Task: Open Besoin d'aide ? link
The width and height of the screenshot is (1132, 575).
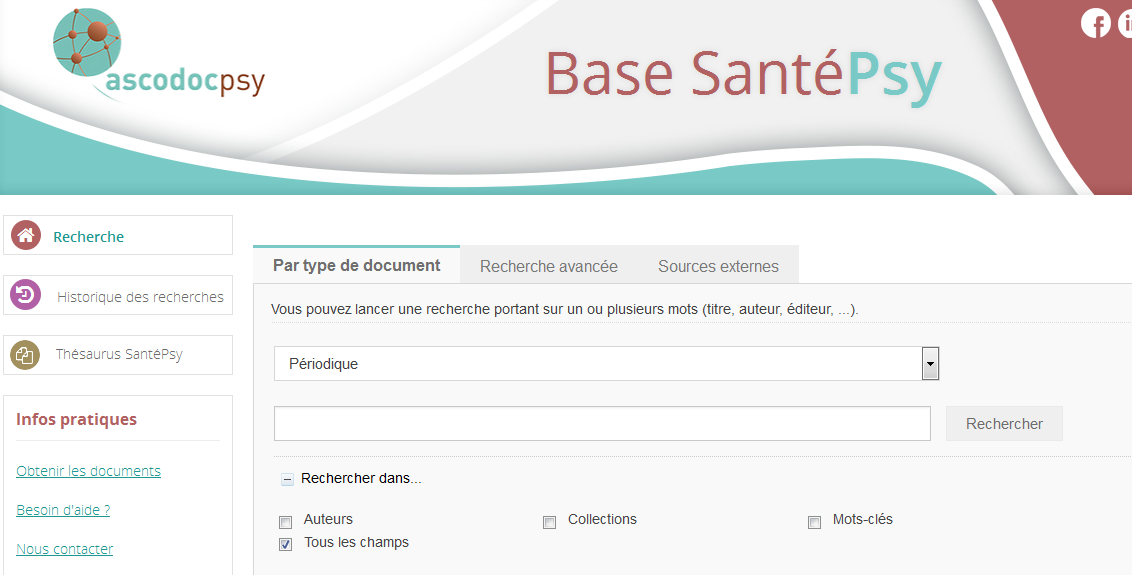Action: (x=63, y=510)
